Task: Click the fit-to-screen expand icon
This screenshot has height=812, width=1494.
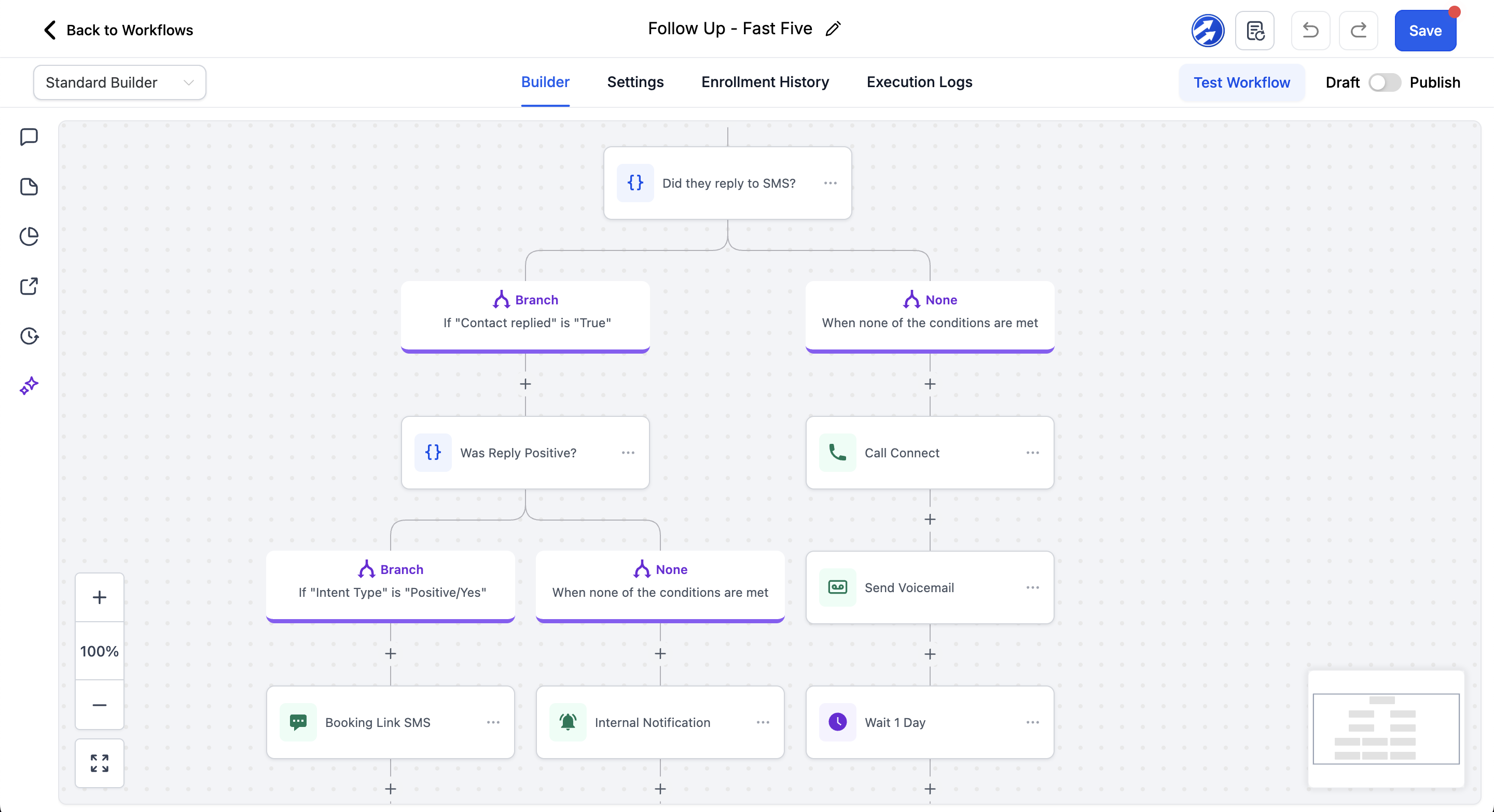Action: click(x=99, y=763)
